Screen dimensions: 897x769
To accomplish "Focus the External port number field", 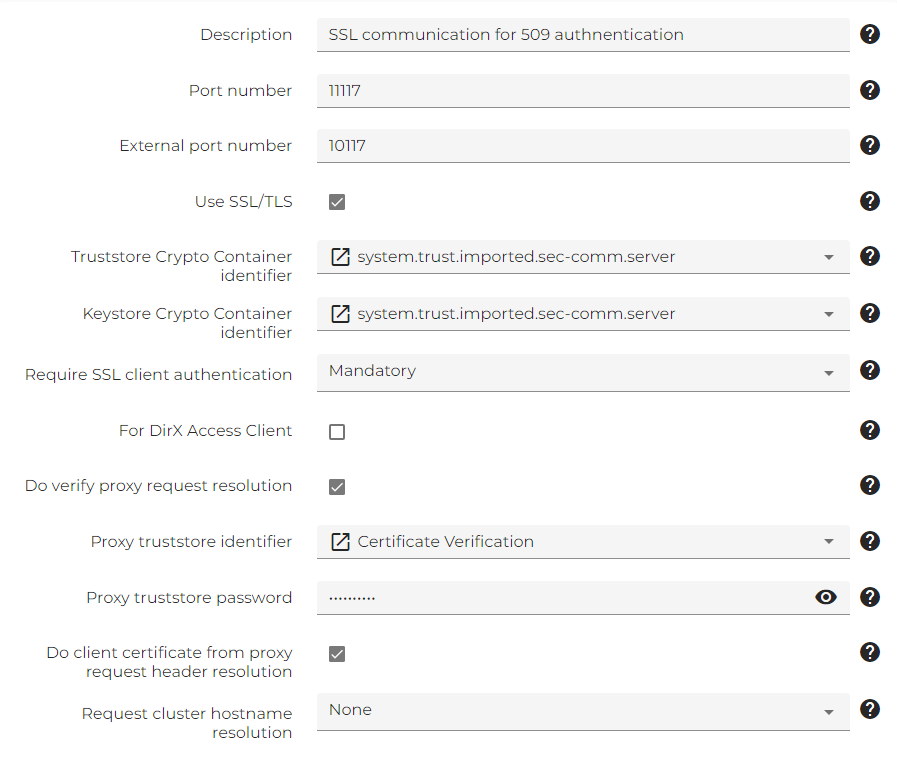I will 583,146.
